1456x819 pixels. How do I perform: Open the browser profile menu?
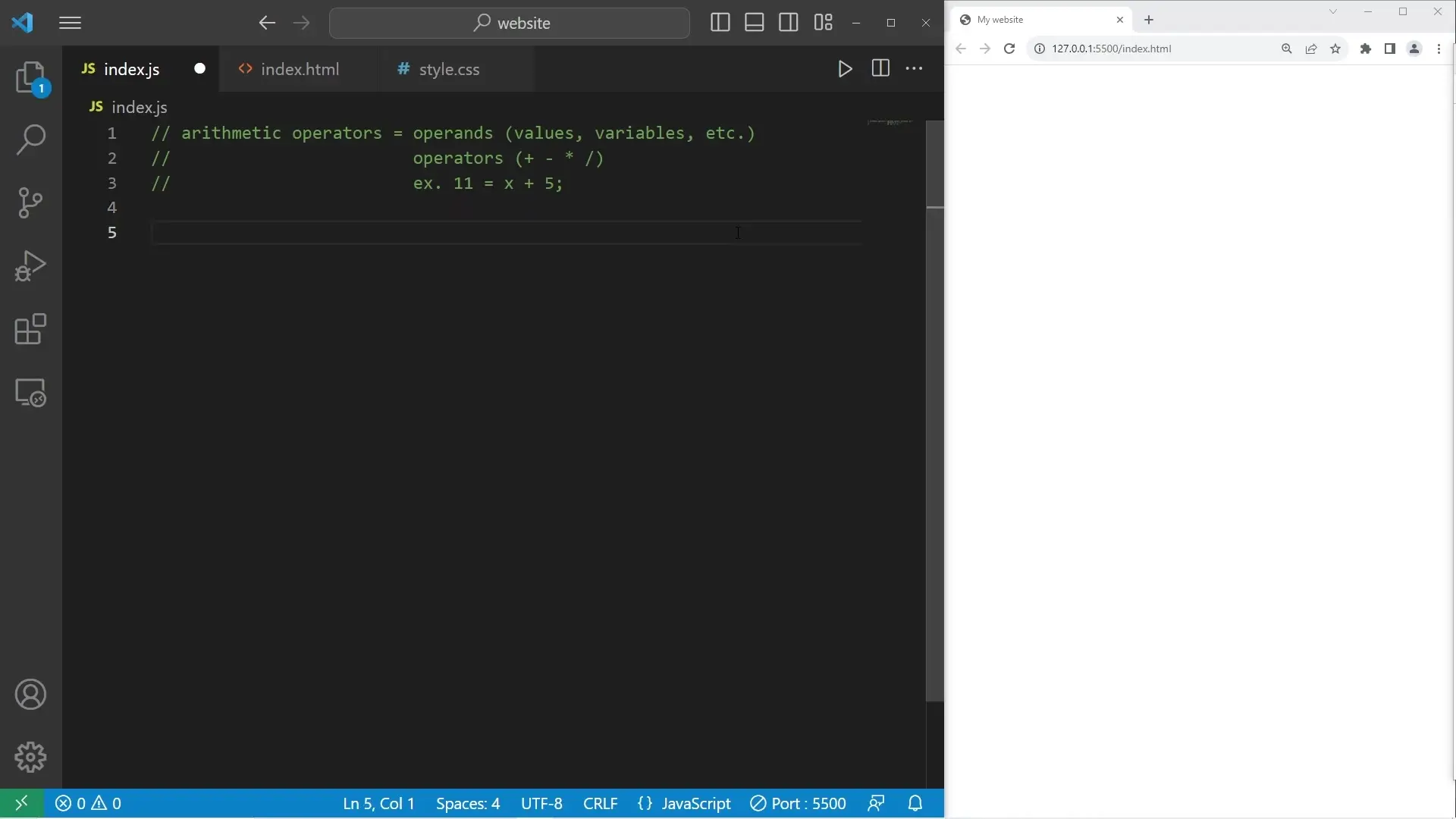pyautogui.click(x=1414, y=49)
